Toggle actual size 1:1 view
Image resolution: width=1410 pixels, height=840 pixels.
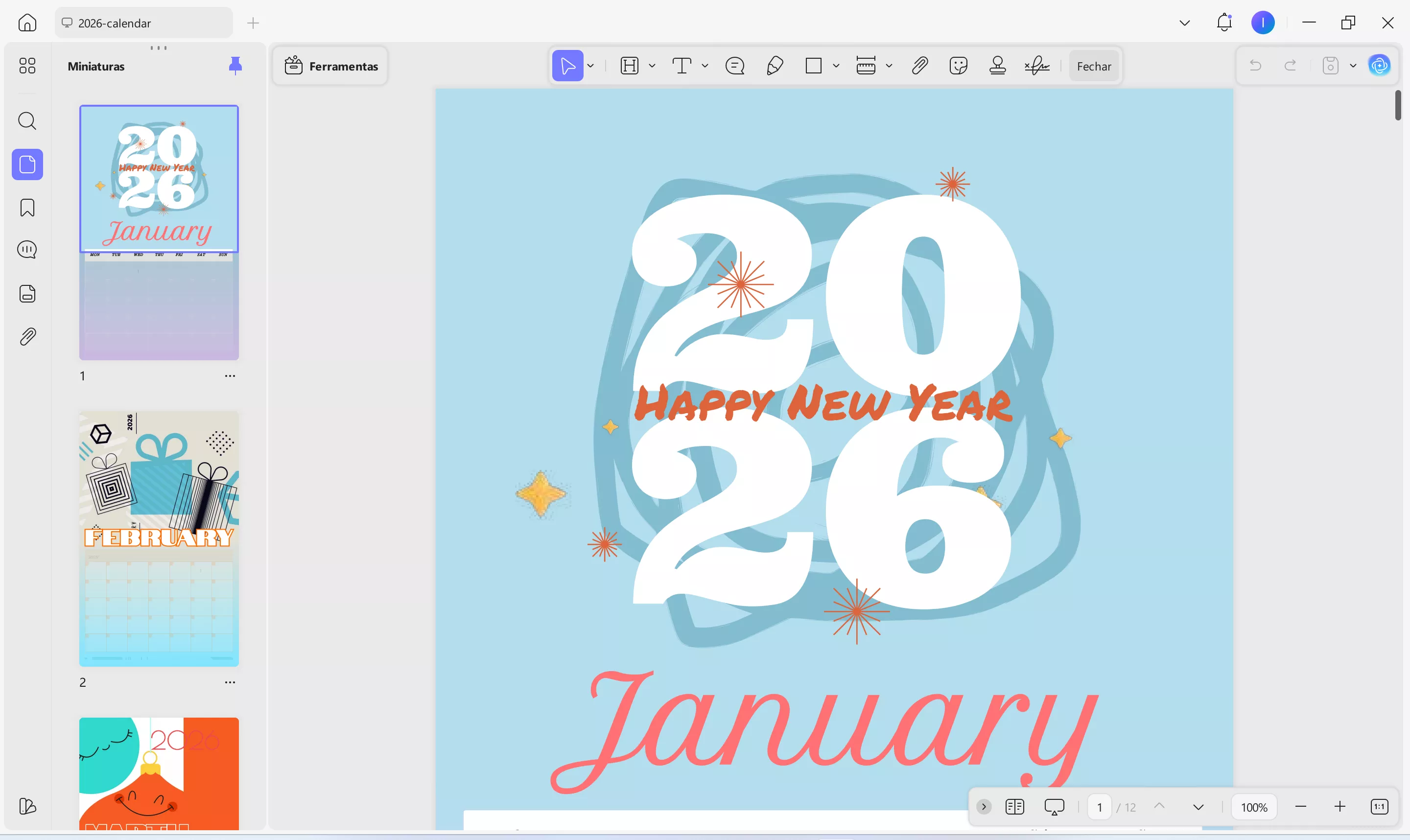(x=1379, y=807)
